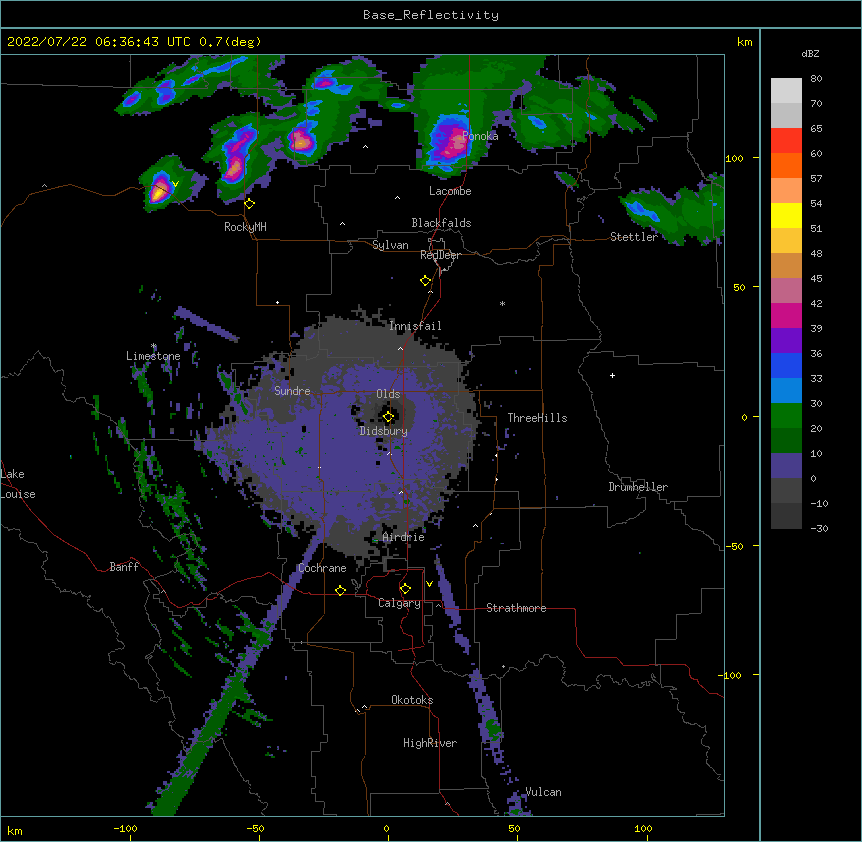Click the Cochrane town label
Viewport: 862px width, 842px height.
click(322, 568)
